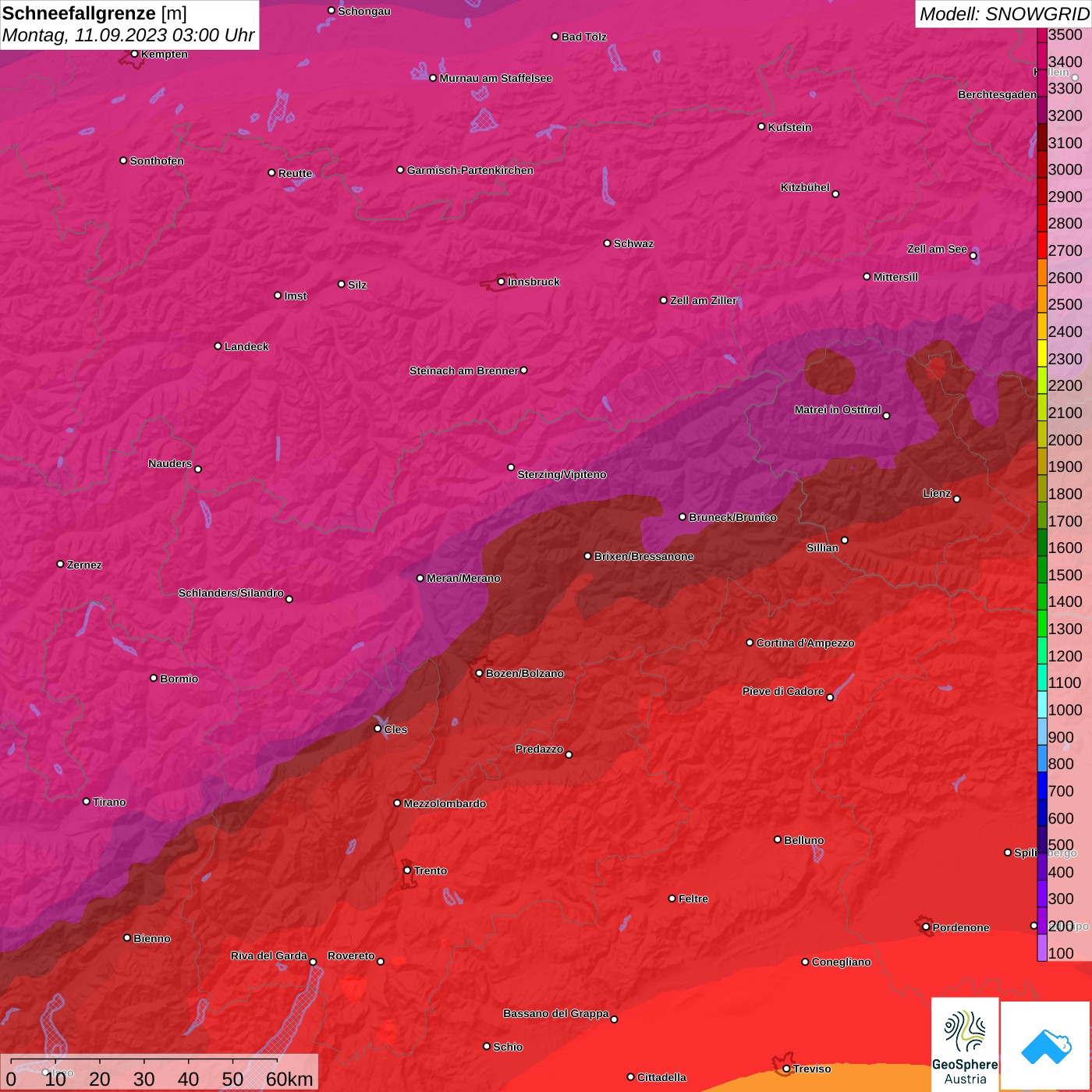Click the Meran/Merano marker
The image size is (1092, 1092).
[420, 578]
